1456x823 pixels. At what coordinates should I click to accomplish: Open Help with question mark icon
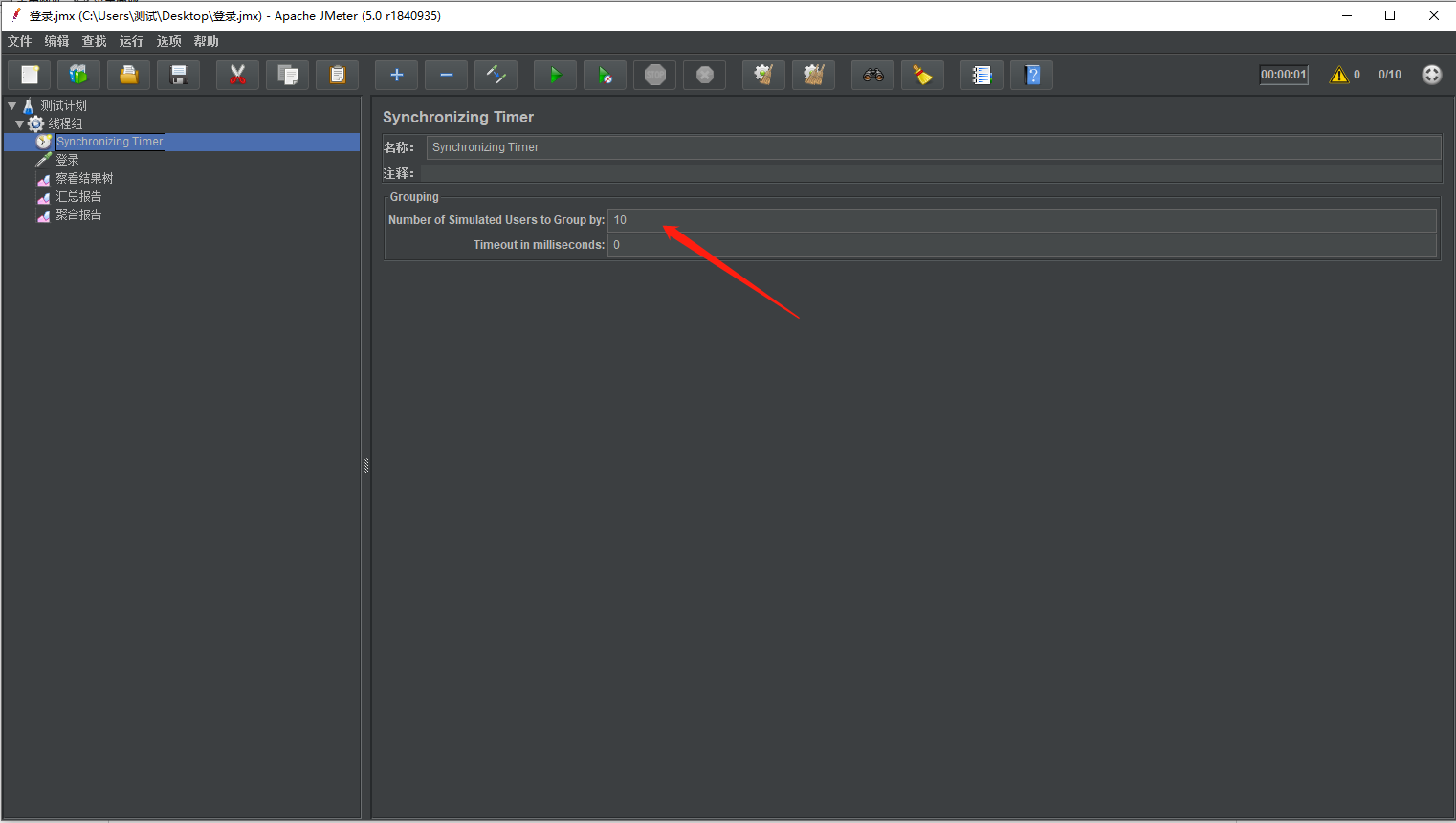pyautogui.click(x=1031, y=75)
